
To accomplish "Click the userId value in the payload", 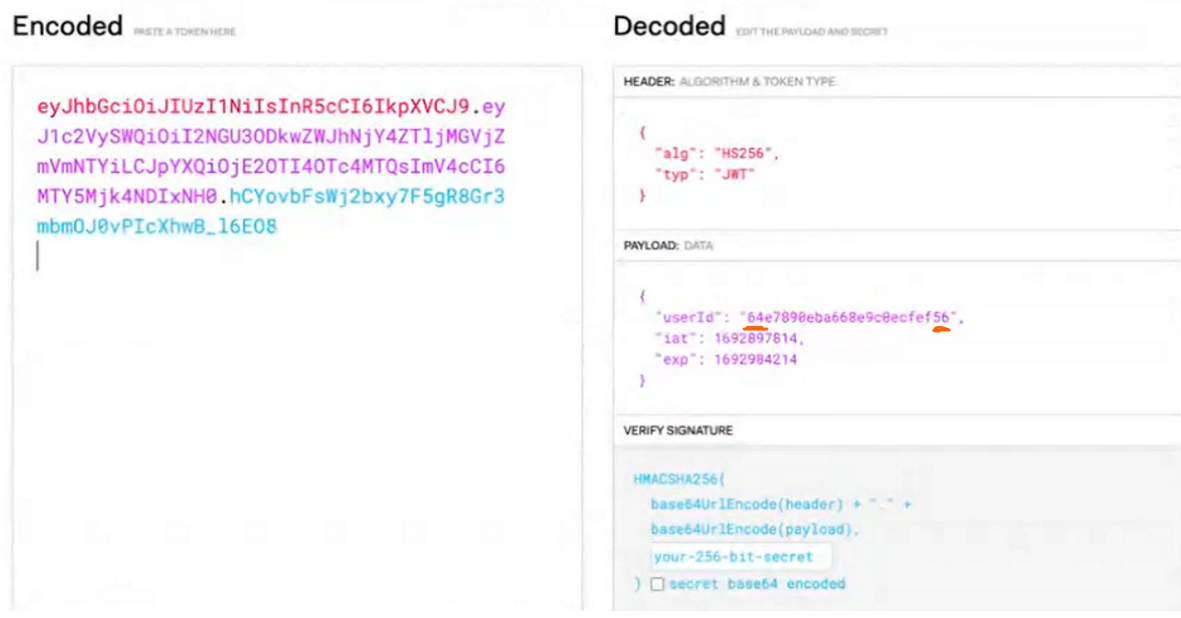I will point(848,318).
